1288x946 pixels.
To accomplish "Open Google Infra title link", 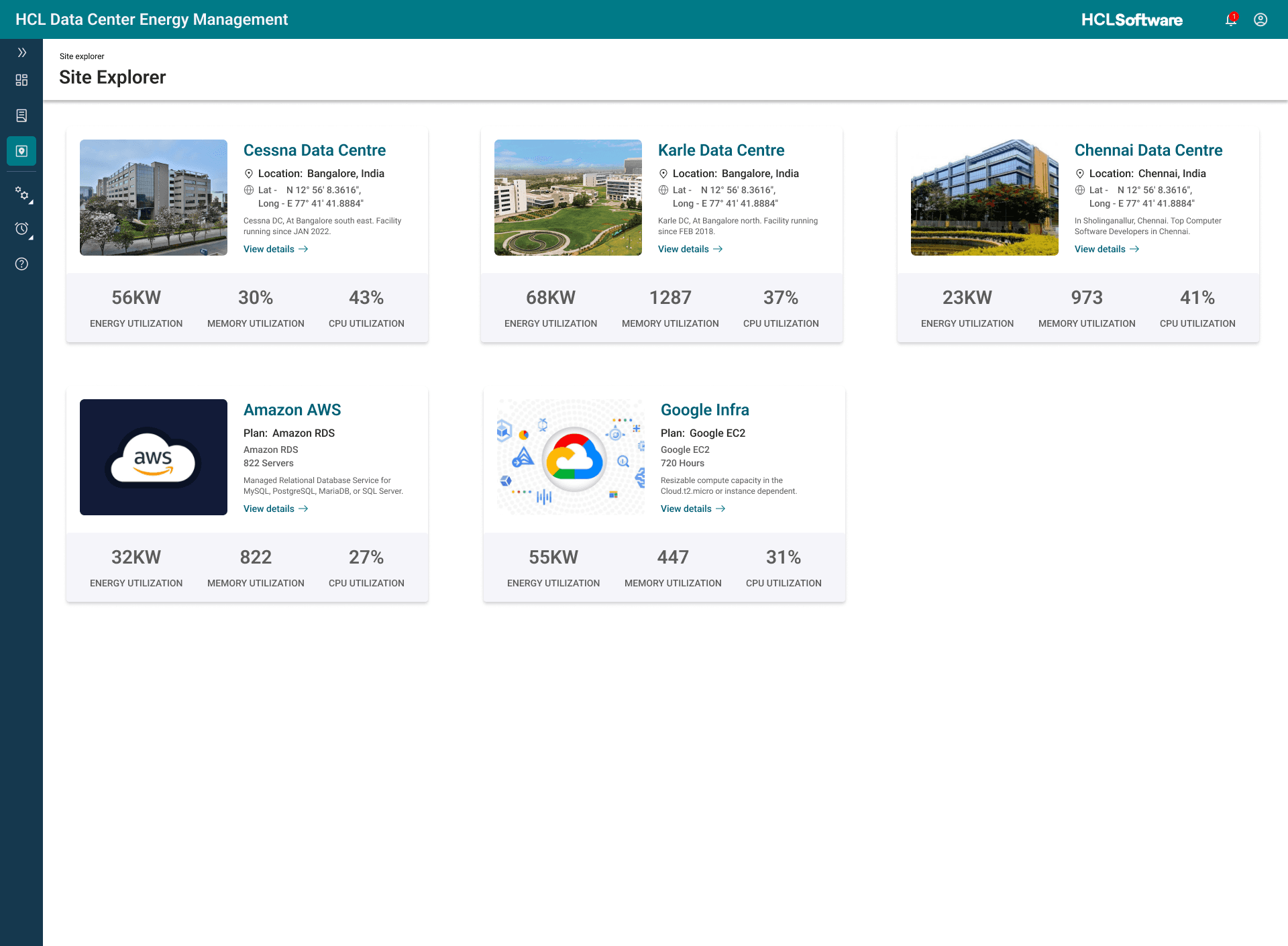I will click(705, 410).
